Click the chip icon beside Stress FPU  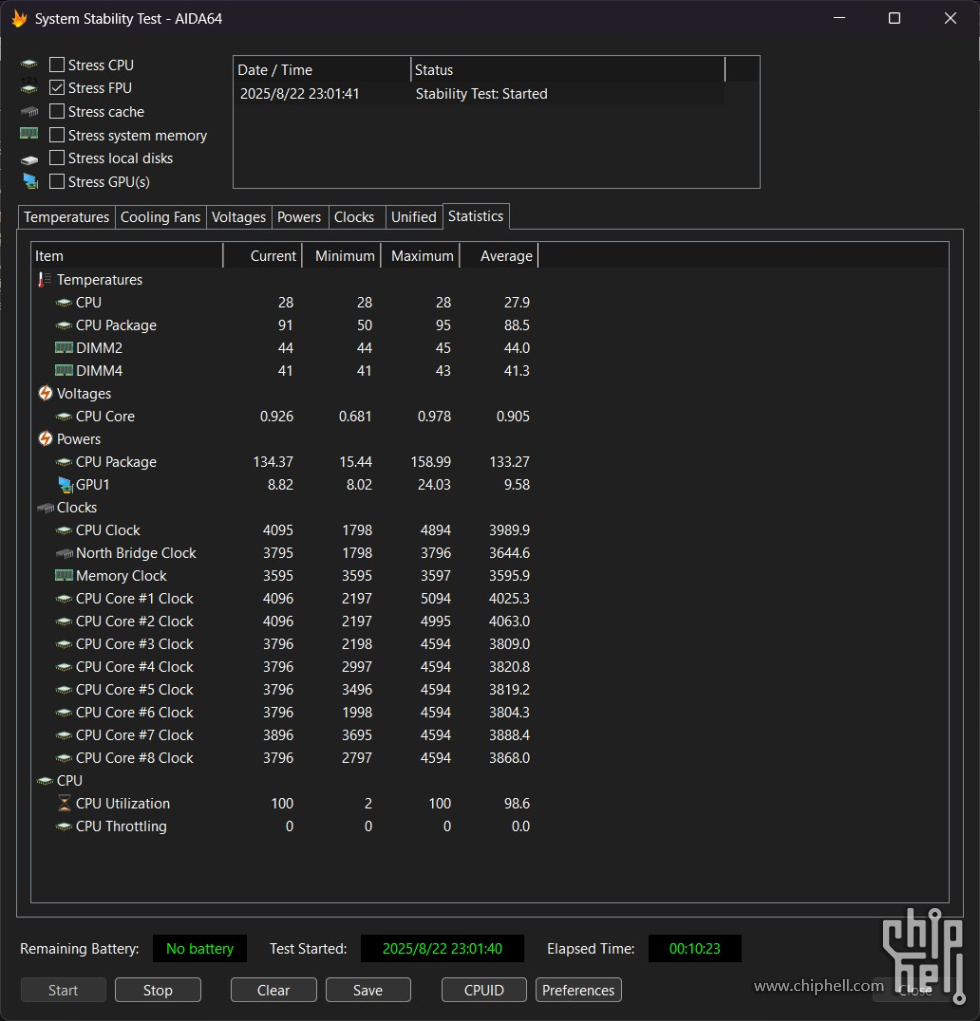tap(29, 87)
